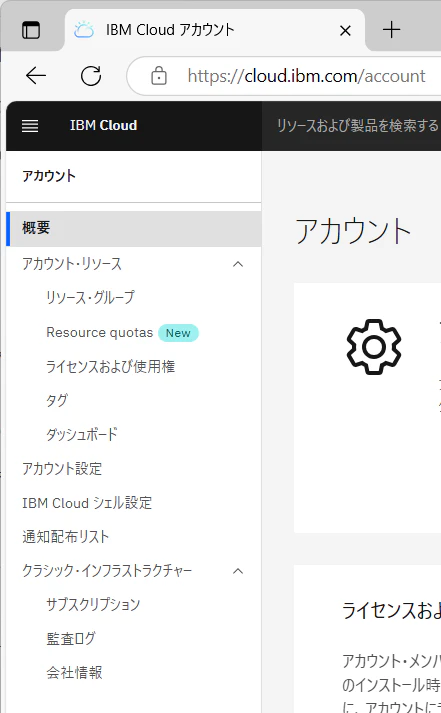441x713 pixels.
Task: Go to IBM Cloud シェル設定
Action: [87, 503]
